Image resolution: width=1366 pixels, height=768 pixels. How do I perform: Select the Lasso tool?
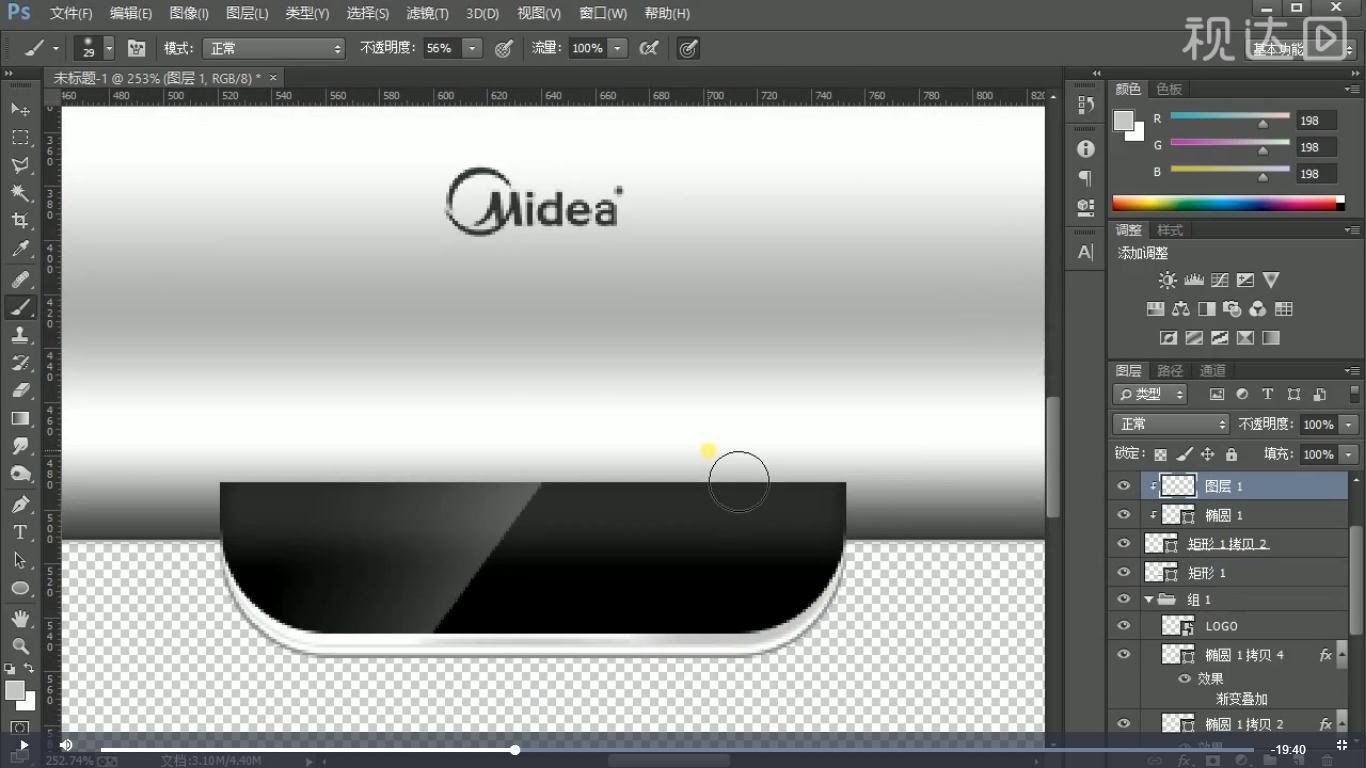[20, 165]
